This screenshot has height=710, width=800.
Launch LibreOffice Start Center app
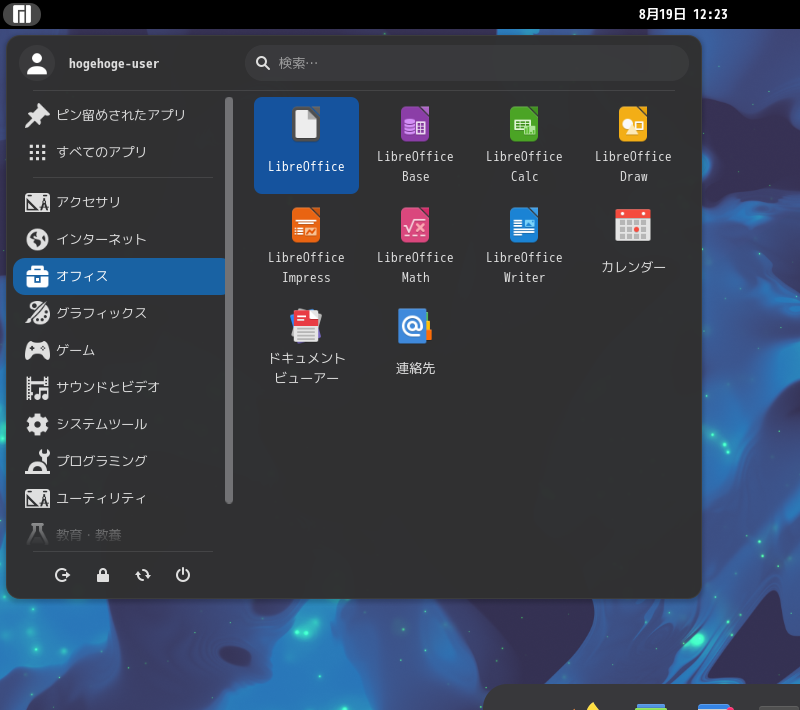click(x=306, y=145)
